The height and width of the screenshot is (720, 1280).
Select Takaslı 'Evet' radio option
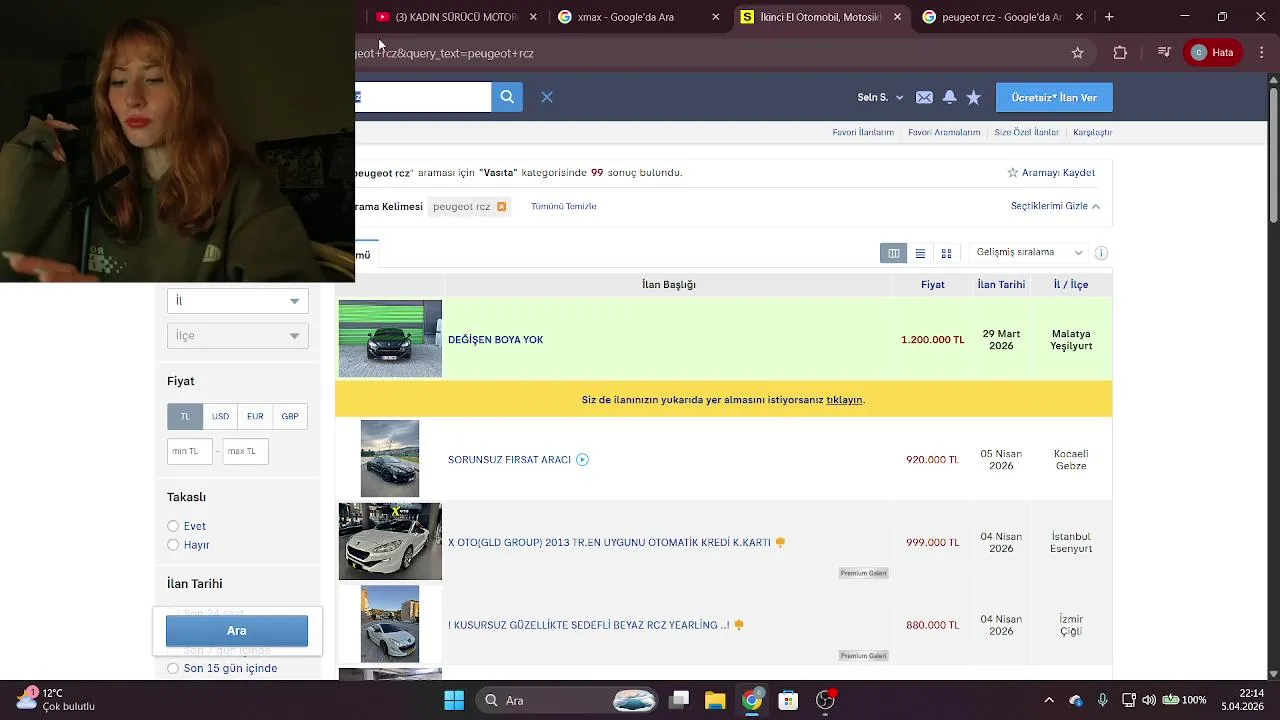coord(173,526)
